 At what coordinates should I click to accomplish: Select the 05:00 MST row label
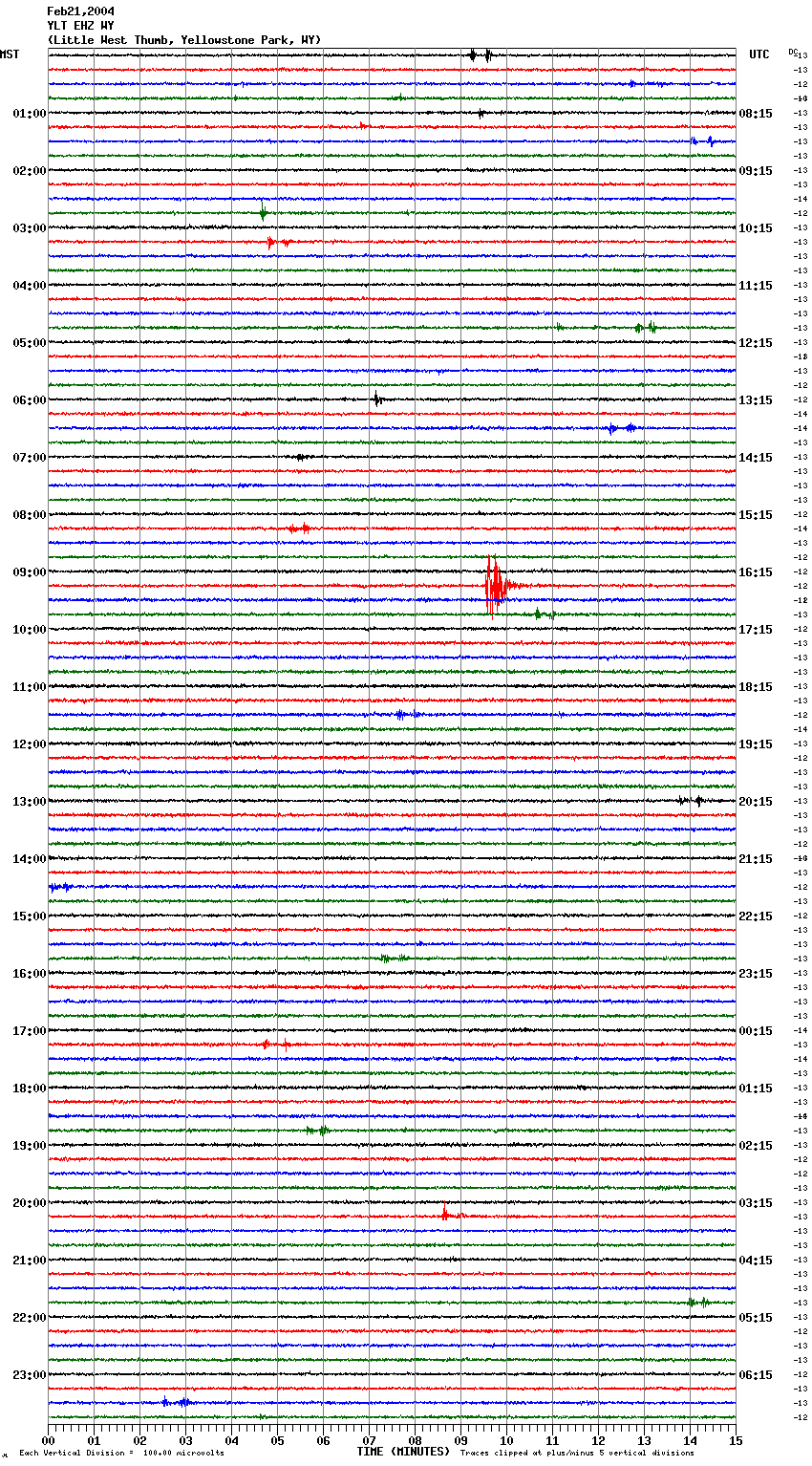click(x=30, y=343)
